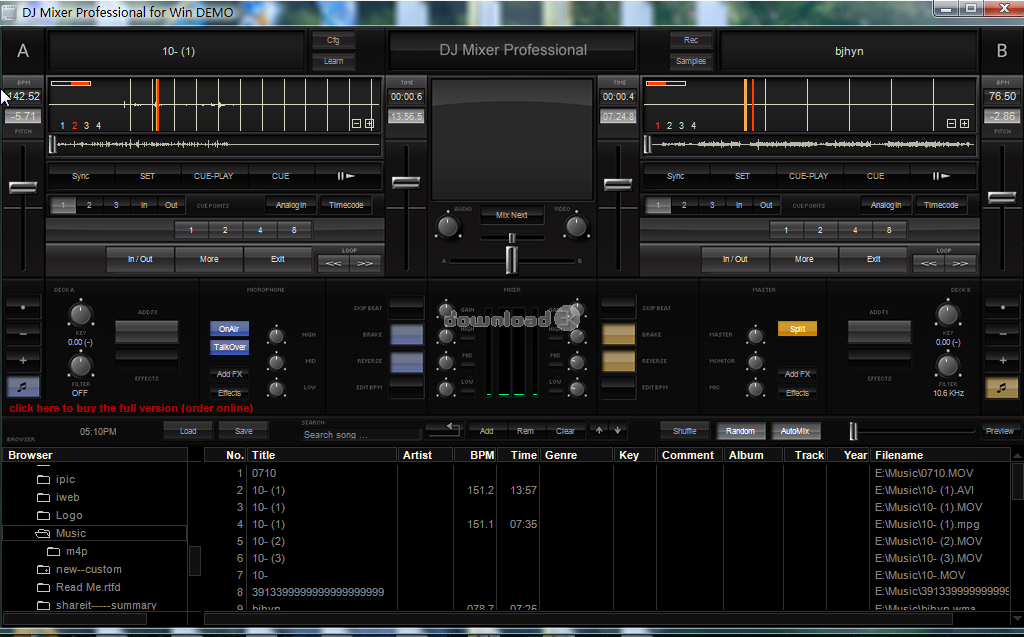
Task: Click deck A dot button on left edge
Action: tap(23, 306)
